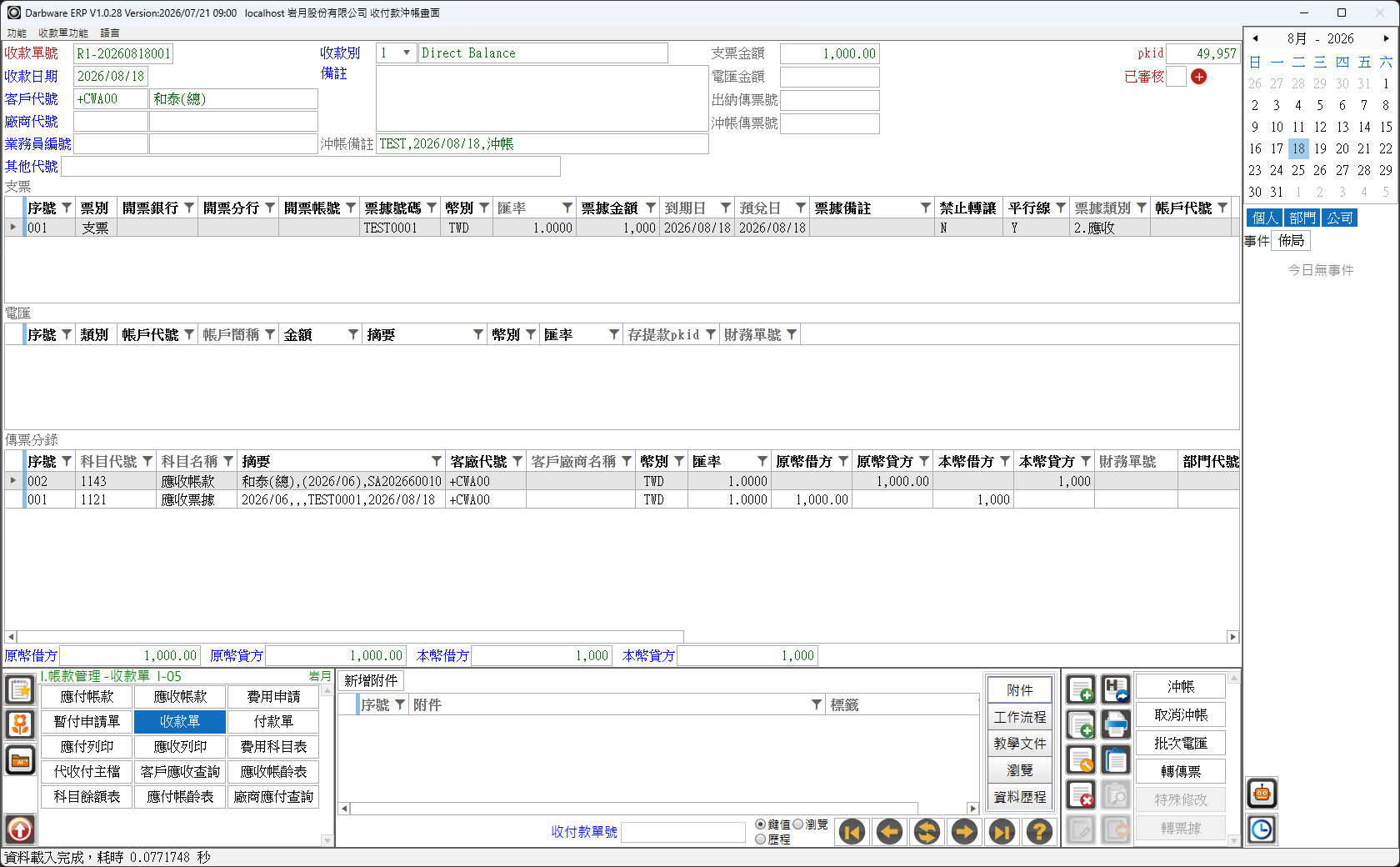
Task: Select the 資料歷程 side tab
Action: [1020, 797]
